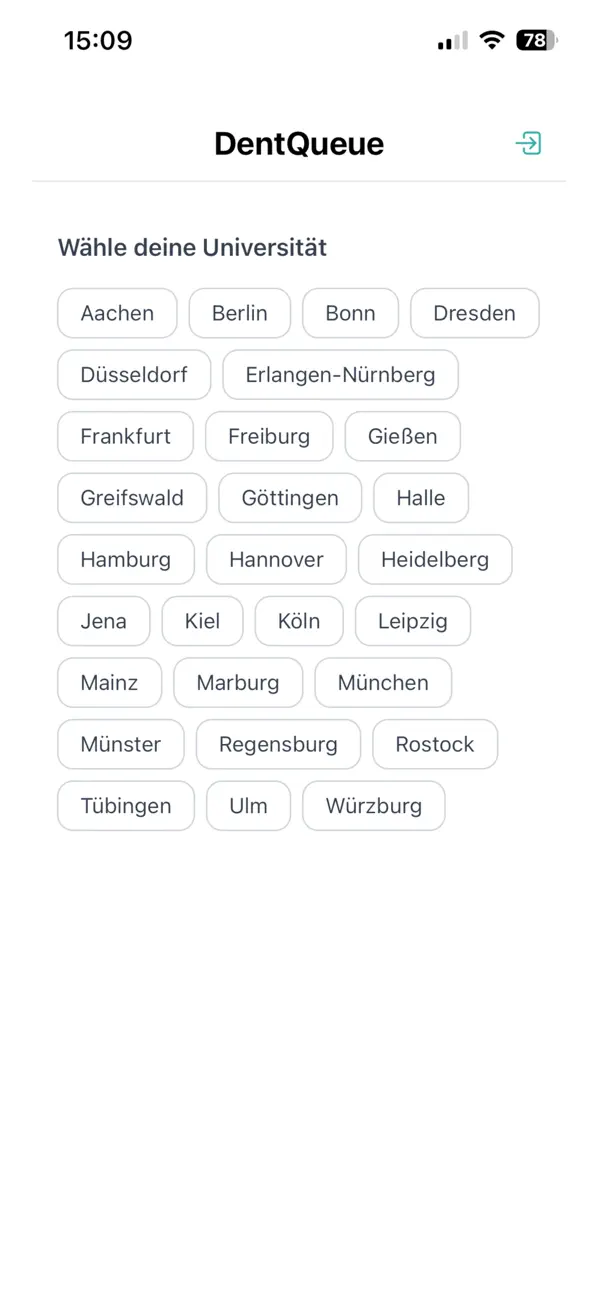599x1300 pixels.
Task: Choose Berlin as your university
Action: [240, 313]
